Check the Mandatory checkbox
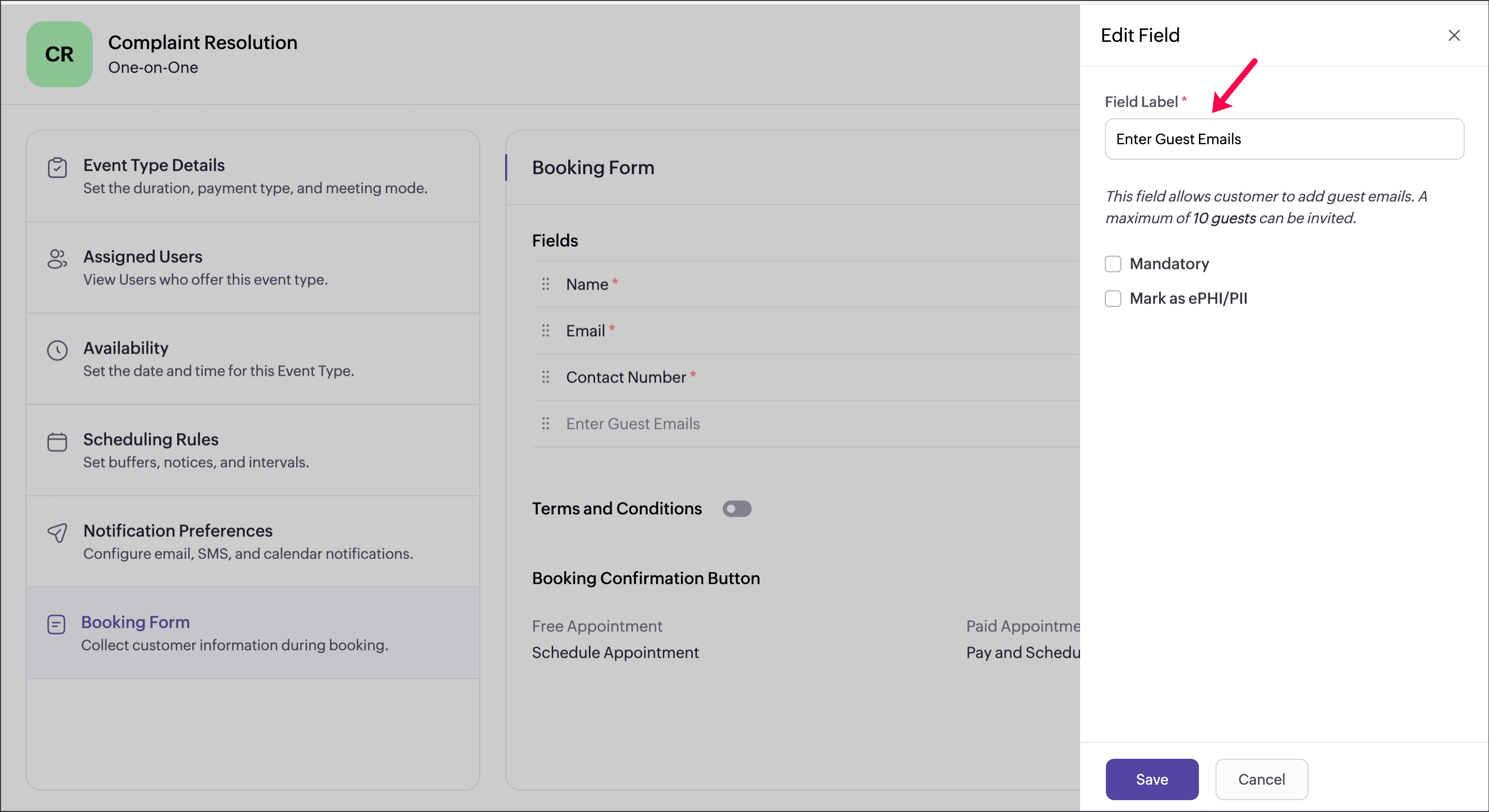The width and height of the screenshot is (1489, 812). [1113, 264]
